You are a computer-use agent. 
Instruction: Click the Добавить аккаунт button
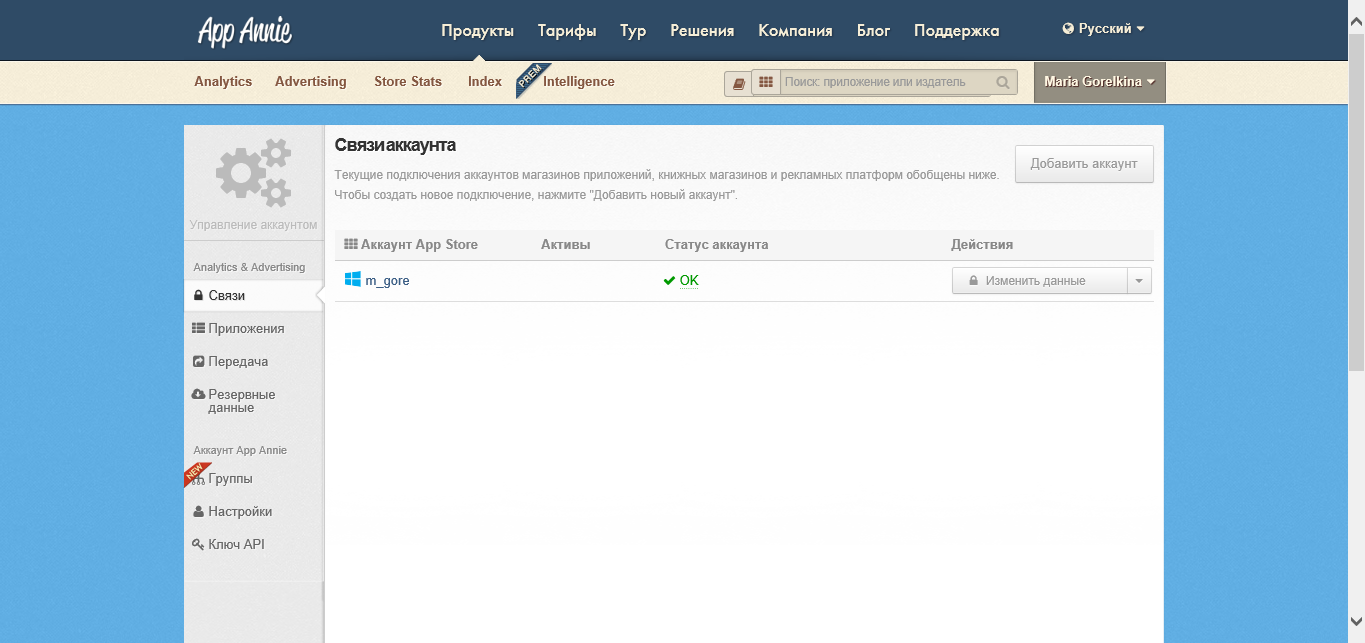click(1084, 164)
